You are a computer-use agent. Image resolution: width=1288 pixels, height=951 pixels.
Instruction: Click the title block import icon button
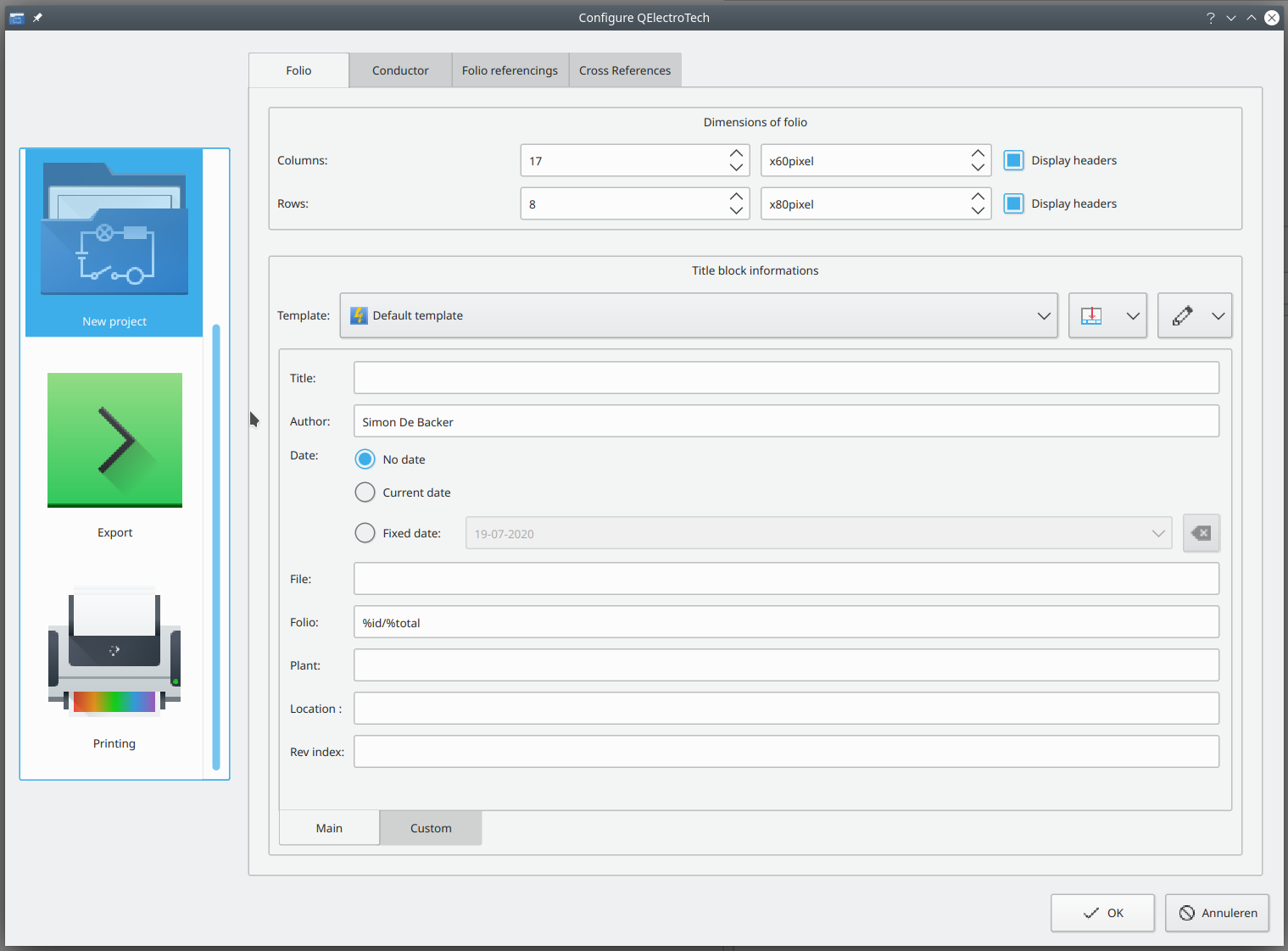pos(1092,316)
